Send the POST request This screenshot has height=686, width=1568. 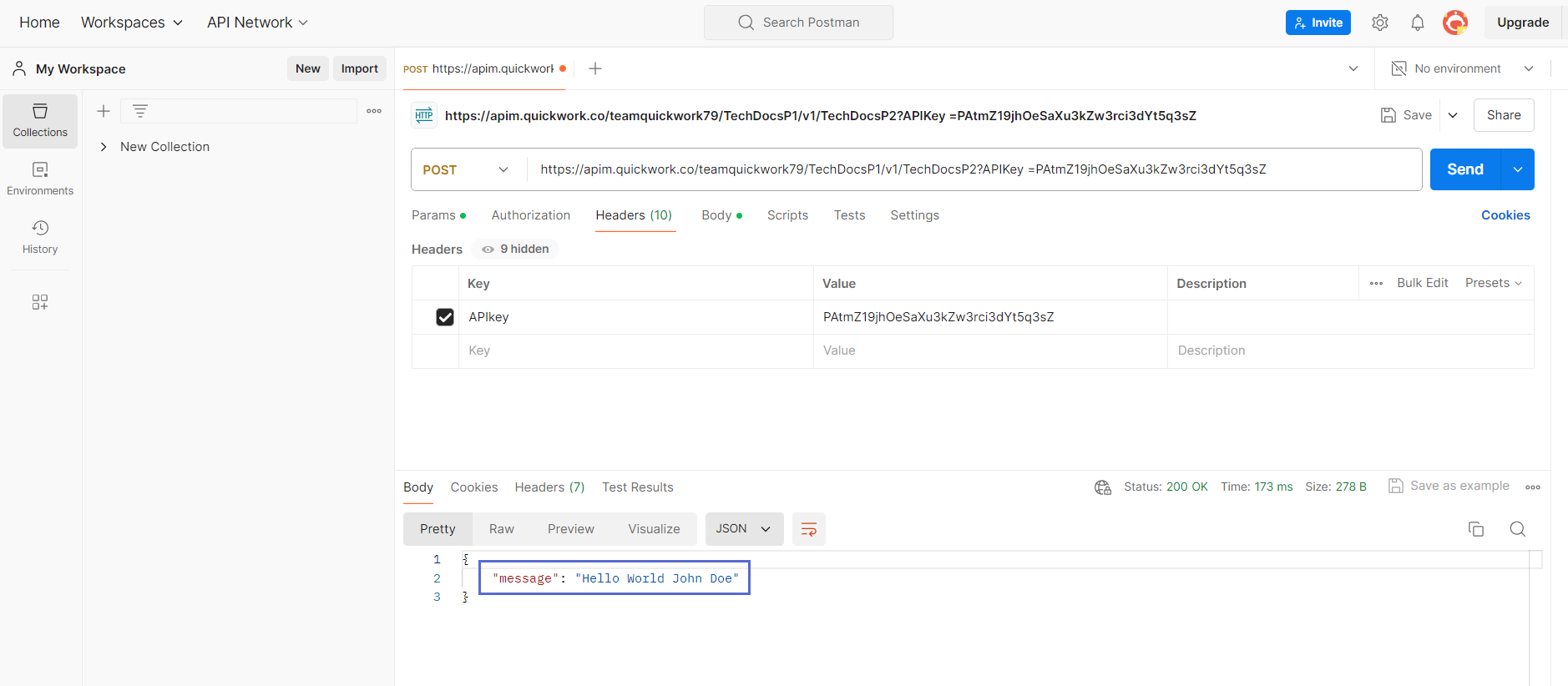click(x=1465, y=169)
